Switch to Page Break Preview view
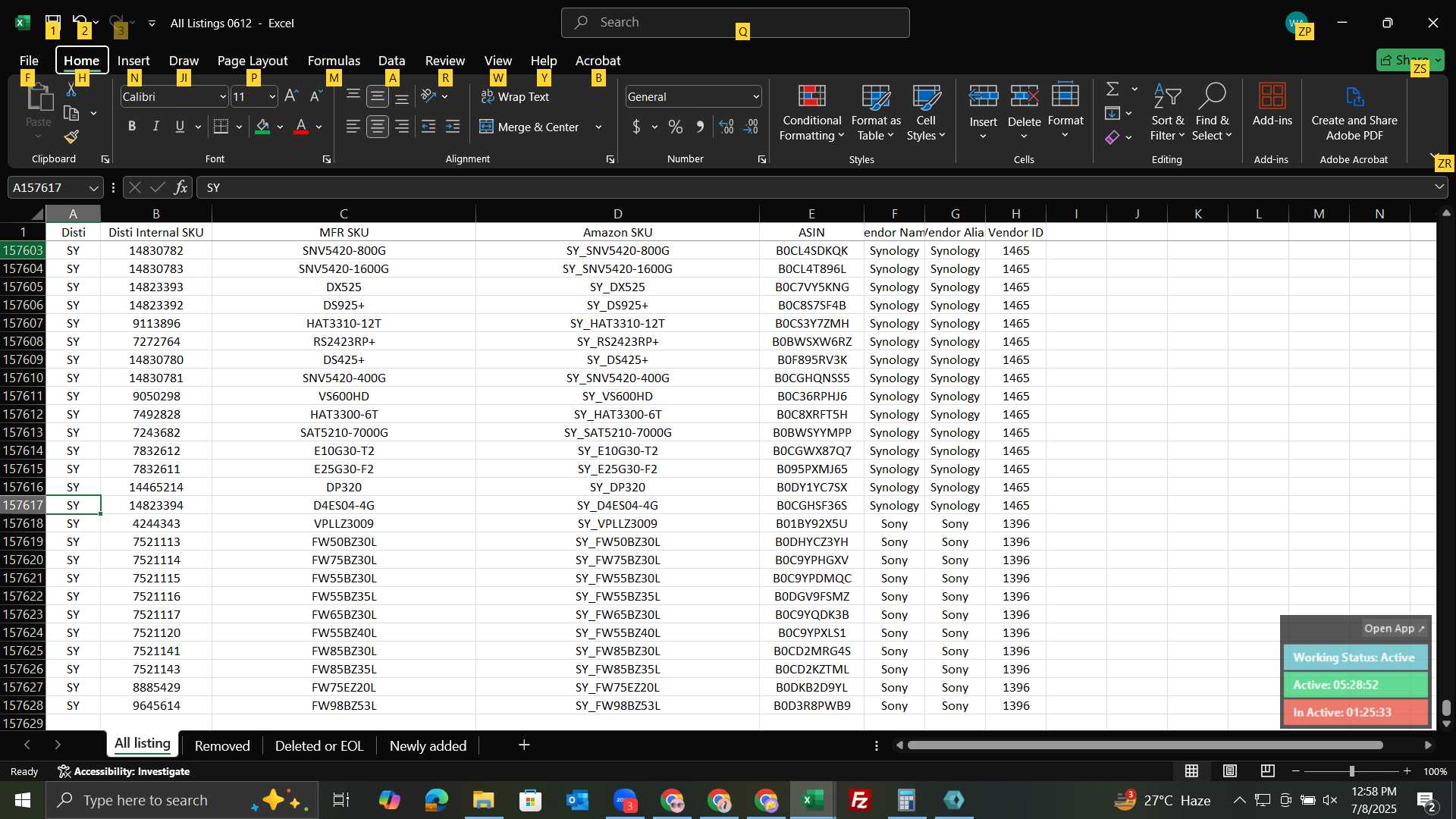The height and width of the screenshot is (819, 1456). 1267,771
